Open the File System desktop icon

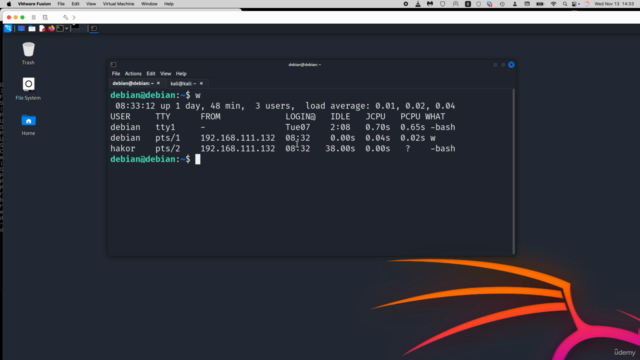pos(28,89)
